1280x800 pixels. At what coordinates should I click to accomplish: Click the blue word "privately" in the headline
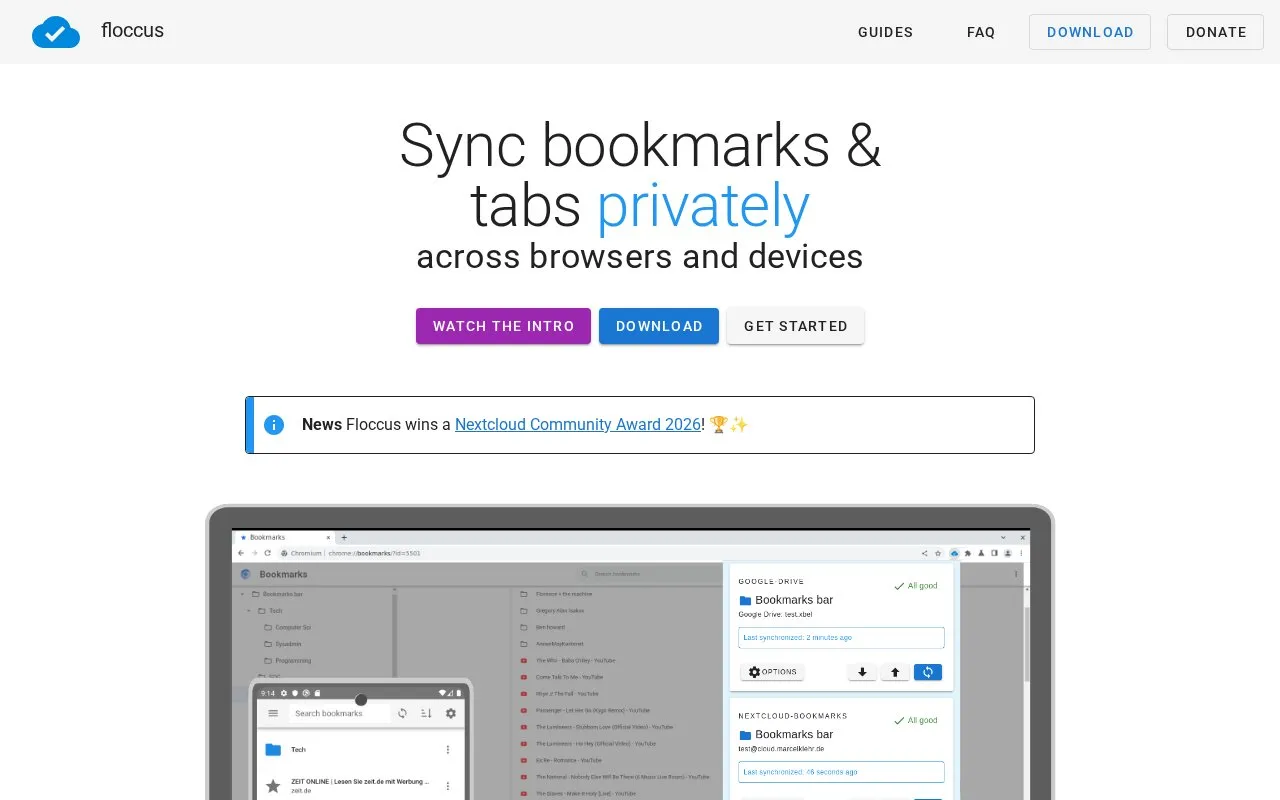(703, 206)
